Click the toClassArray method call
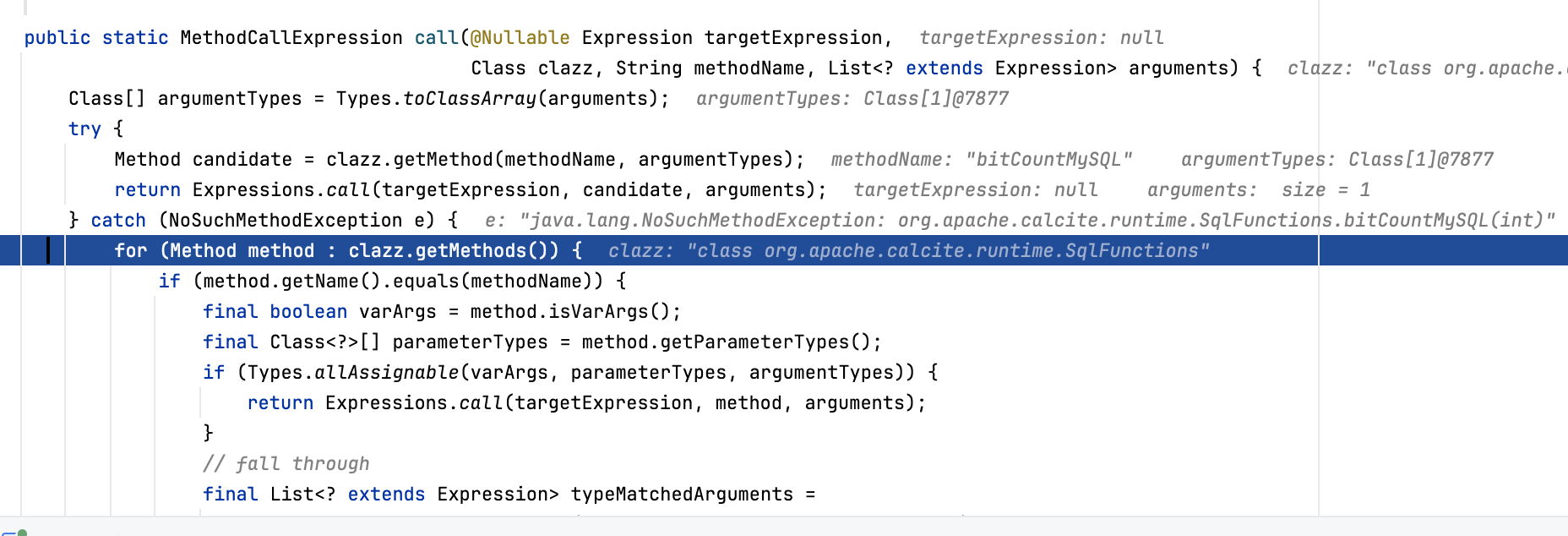 (x=469, y=99)
